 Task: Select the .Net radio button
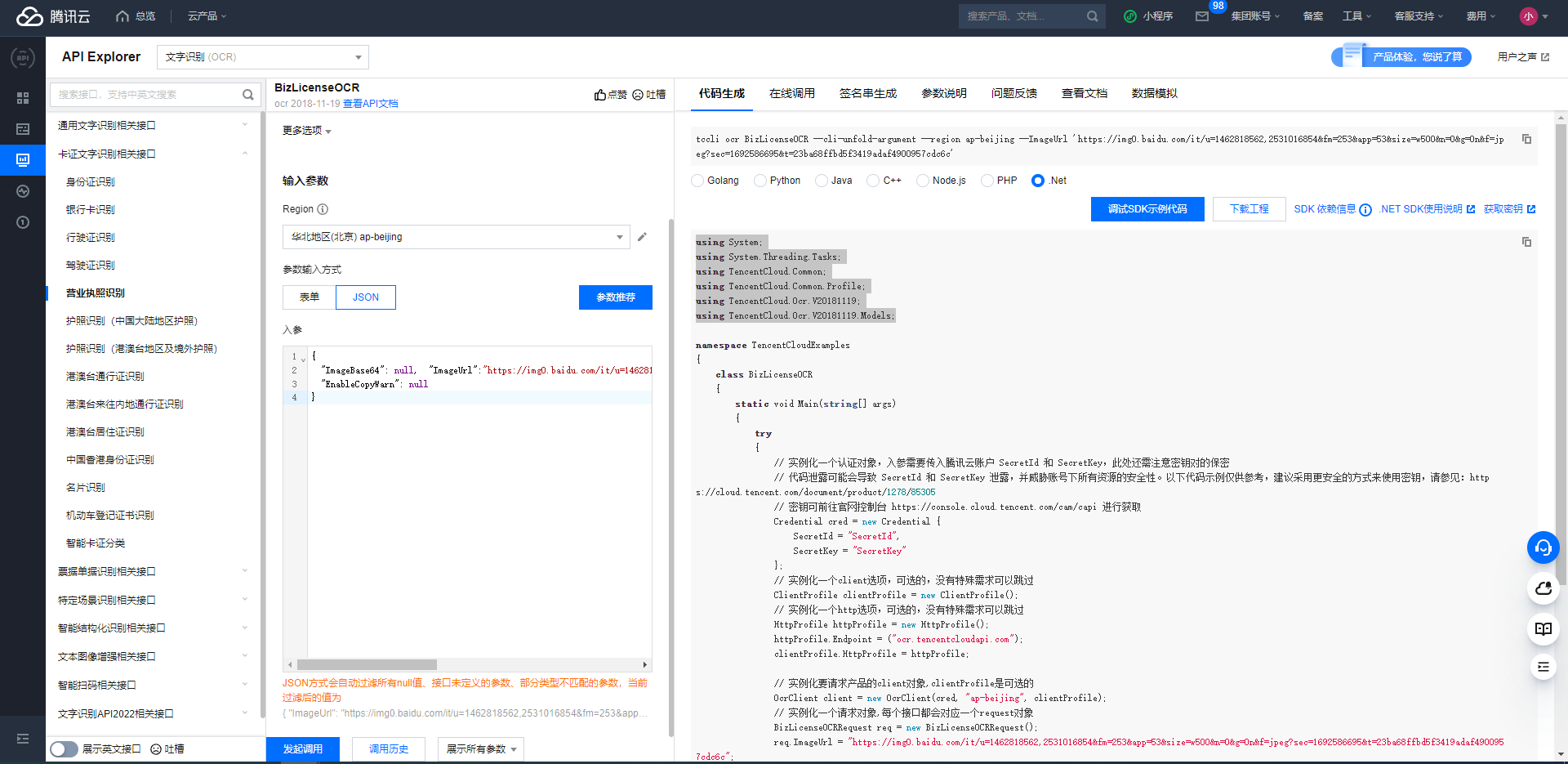tap(1038, 181)
